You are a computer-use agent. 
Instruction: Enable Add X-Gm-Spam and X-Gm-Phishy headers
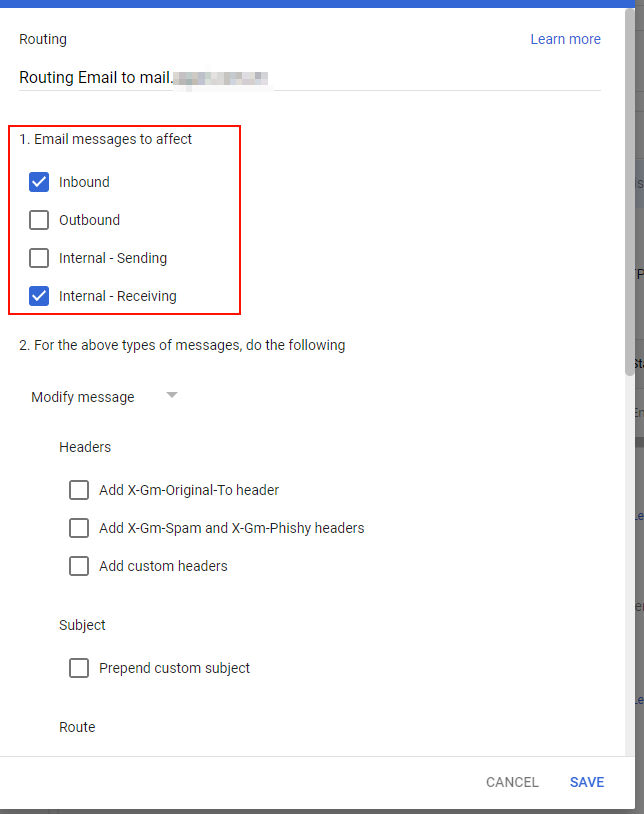pyautogui.click(x=79, y=528)
